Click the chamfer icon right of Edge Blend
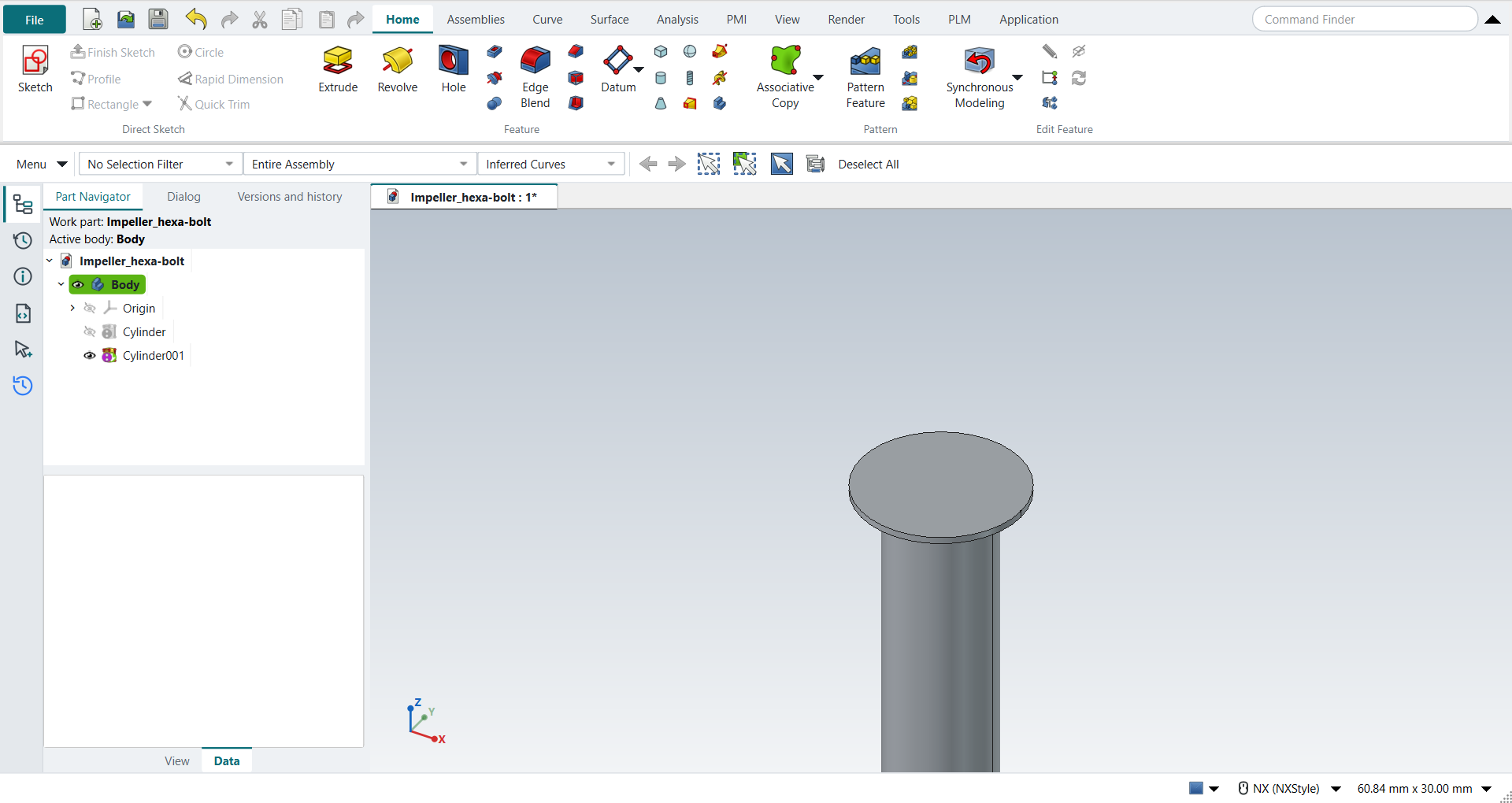 [x=576, y=52]
